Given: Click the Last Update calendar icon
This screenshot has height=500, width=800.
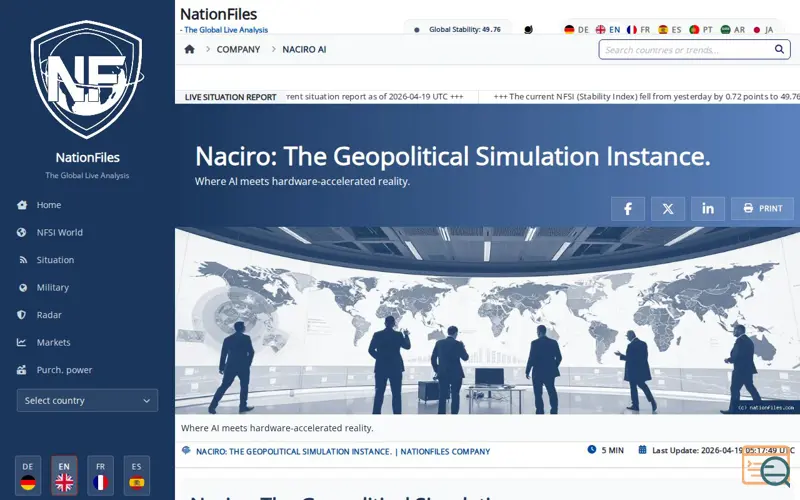Looking at the screenshot, I should (x=642, y=449).
